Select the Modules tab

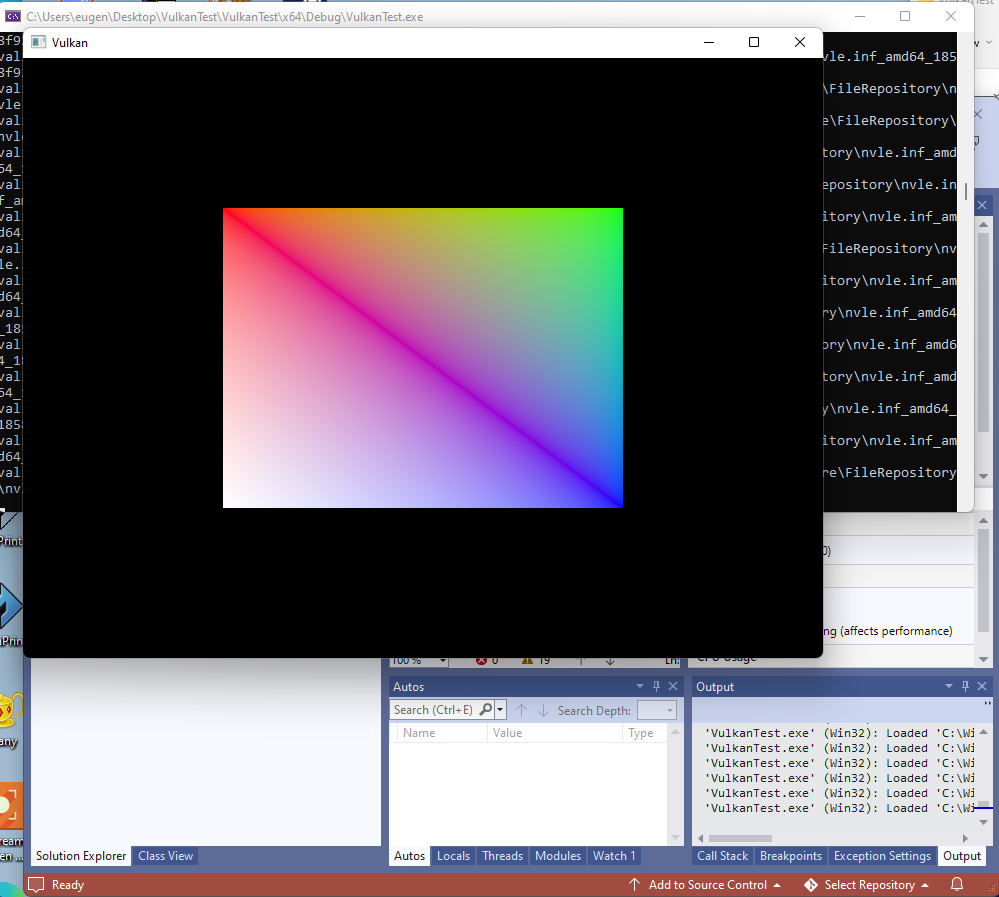(558, 856)
